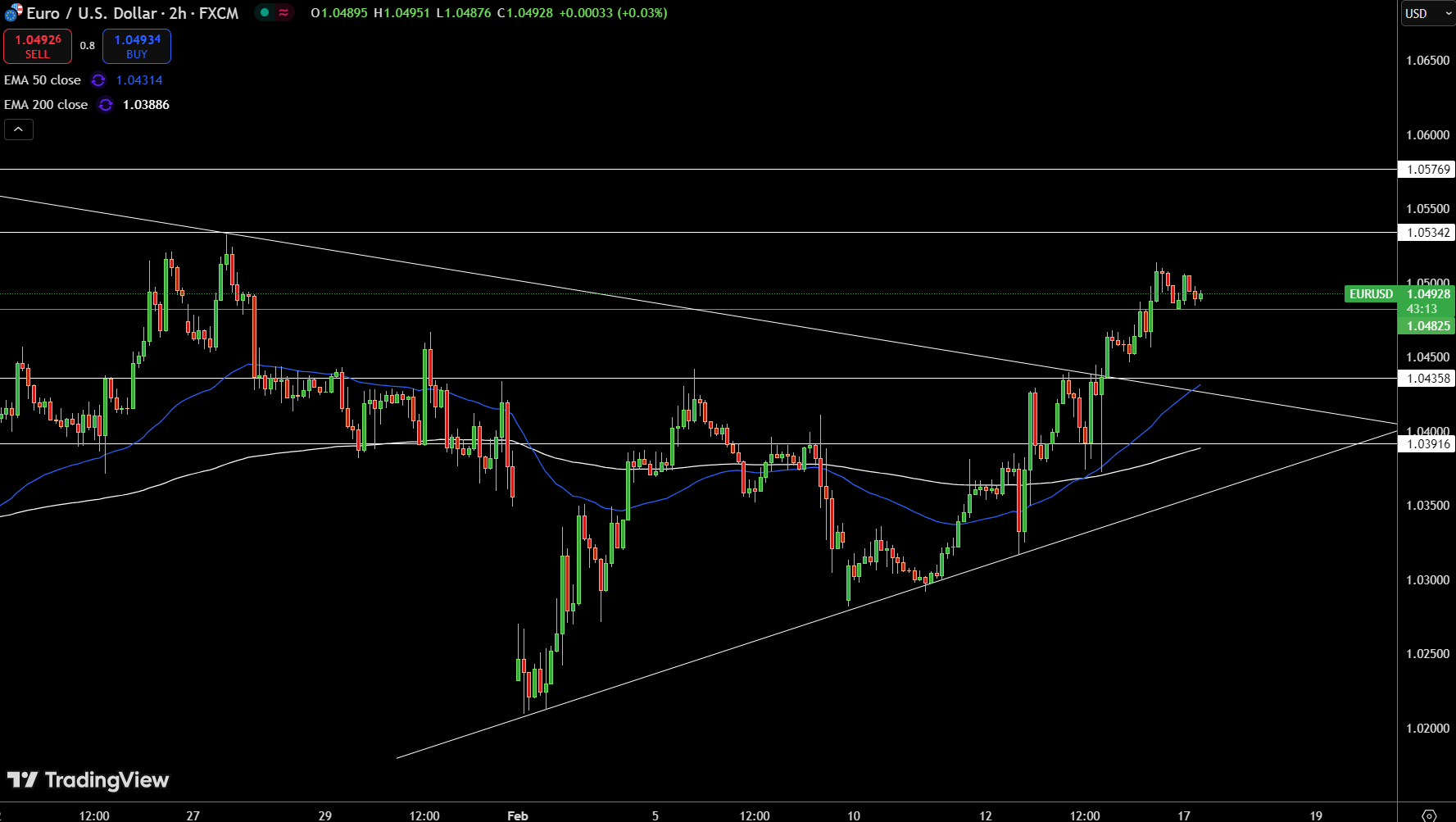Click the TradingView logo

click(x=88, y=780)
